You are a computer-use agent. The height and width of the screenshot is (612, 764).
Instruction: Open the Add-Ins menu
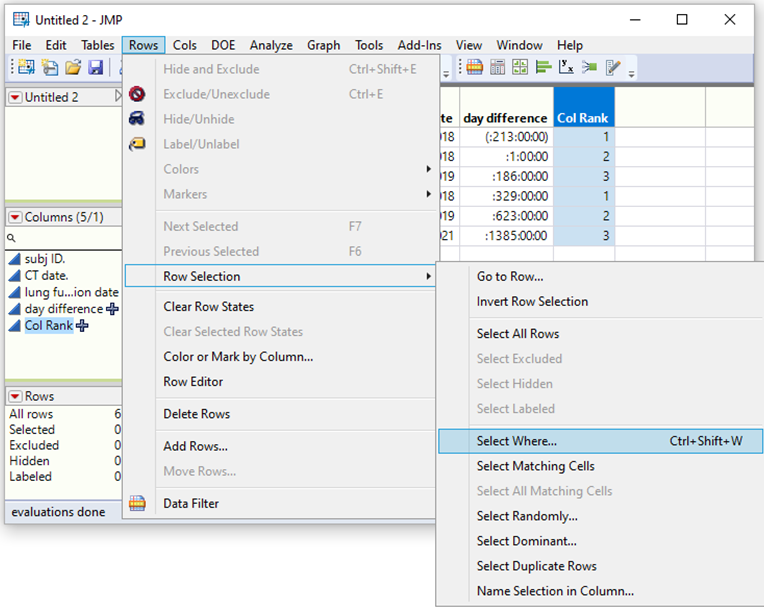pos(420,45)
